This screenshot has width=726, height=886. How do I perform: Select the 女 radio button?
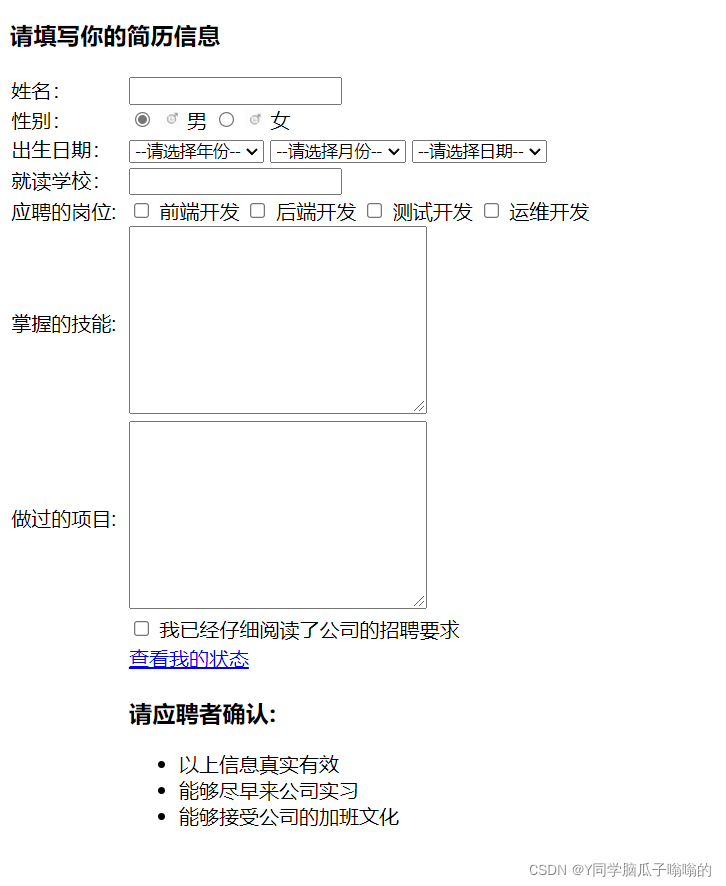[x=227, y=119]
